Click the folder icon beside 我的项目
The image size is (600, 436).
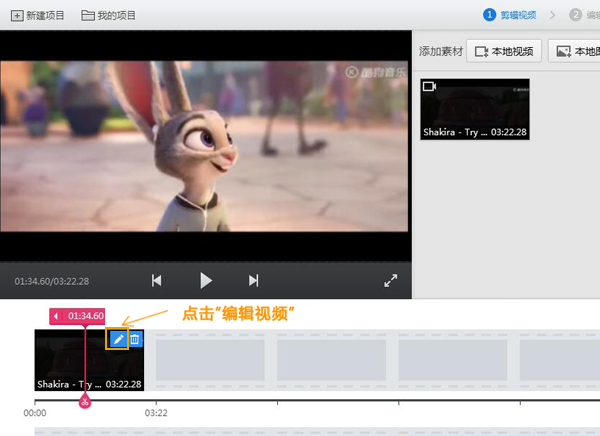pos(88,16)
